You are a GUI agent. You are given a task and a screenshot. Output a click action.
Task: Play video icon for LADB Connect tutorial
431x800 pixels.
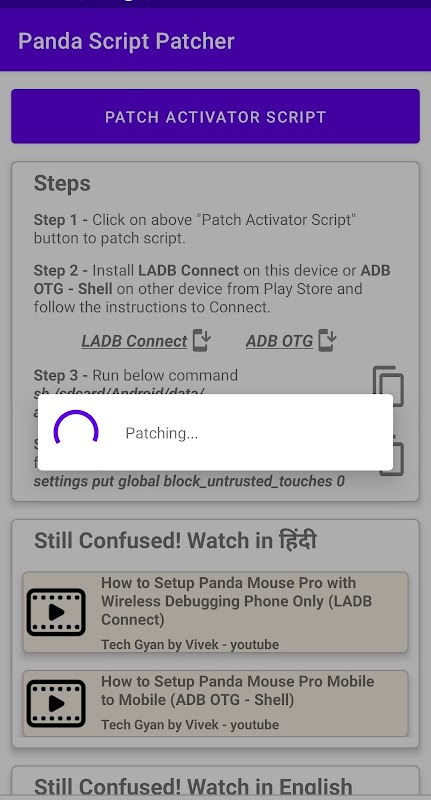(x=56, y=612)
